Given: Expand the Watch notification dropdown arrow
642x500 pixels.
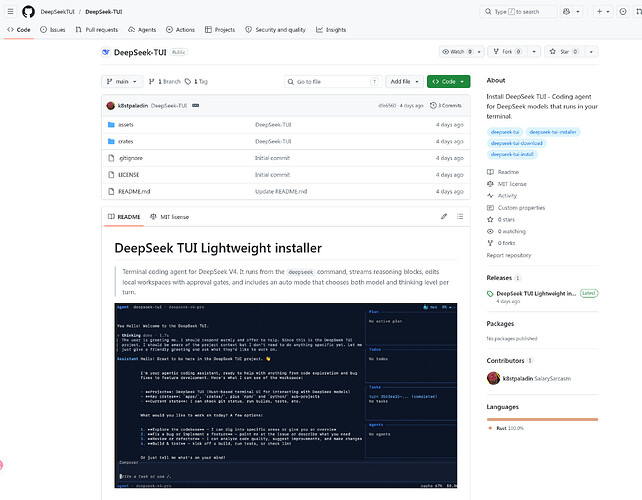Looking at the screenshot, I should [x=479, y=52].
